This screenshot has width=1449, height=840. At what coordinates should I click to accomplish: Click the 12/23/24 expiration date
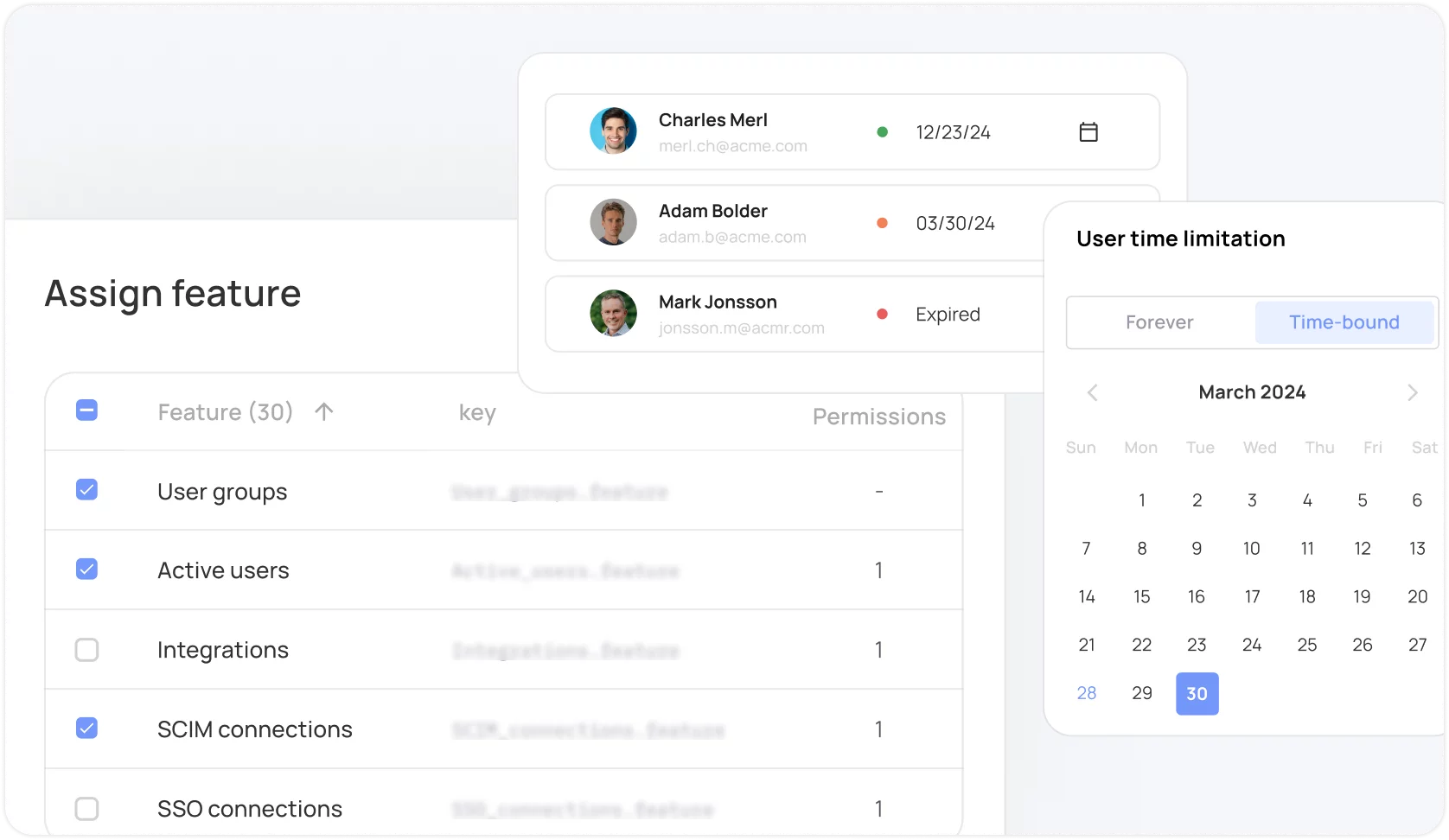(953, 132)
